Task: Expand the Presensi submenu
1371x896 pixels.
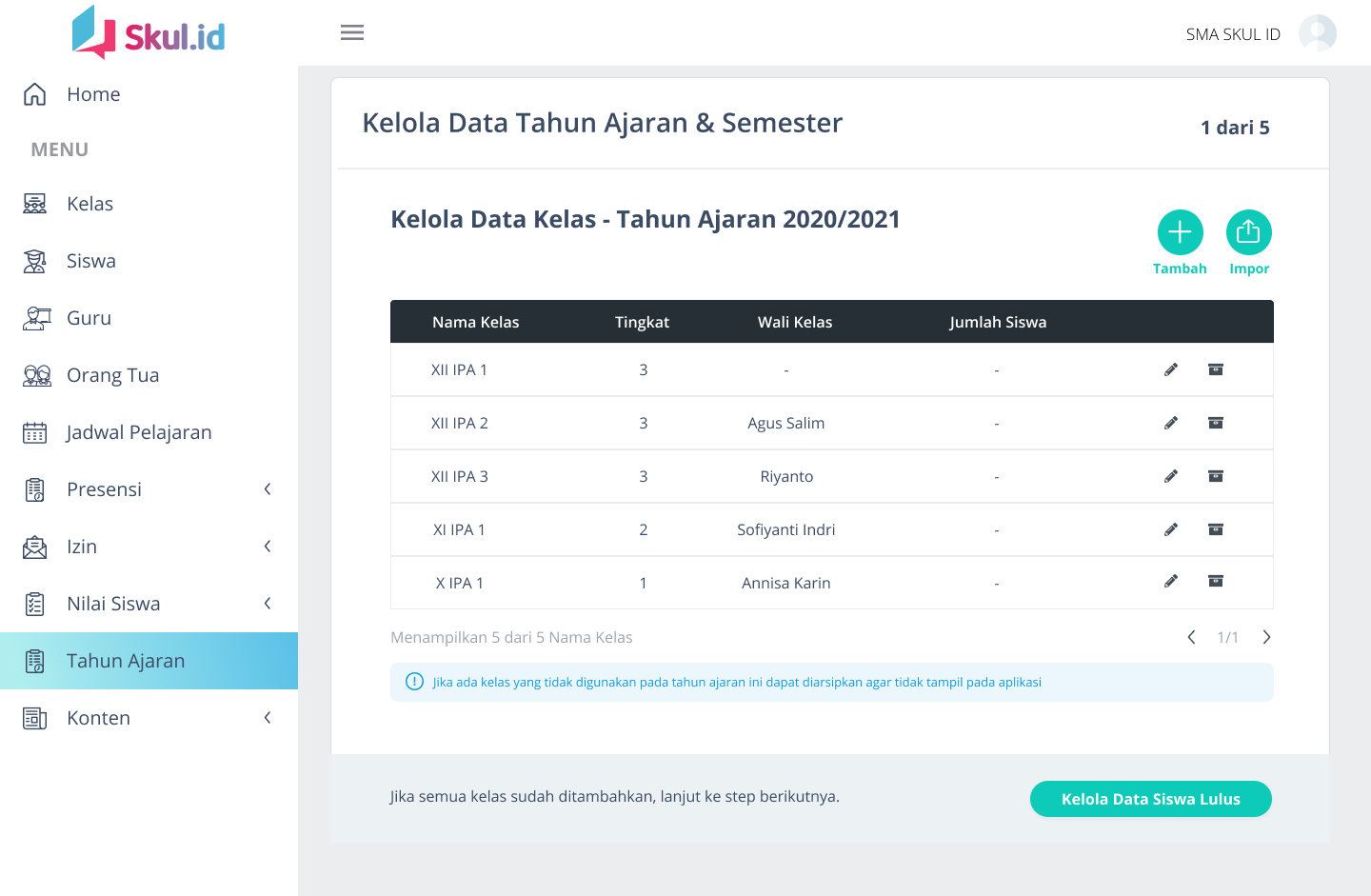Action: pos(268,489)
